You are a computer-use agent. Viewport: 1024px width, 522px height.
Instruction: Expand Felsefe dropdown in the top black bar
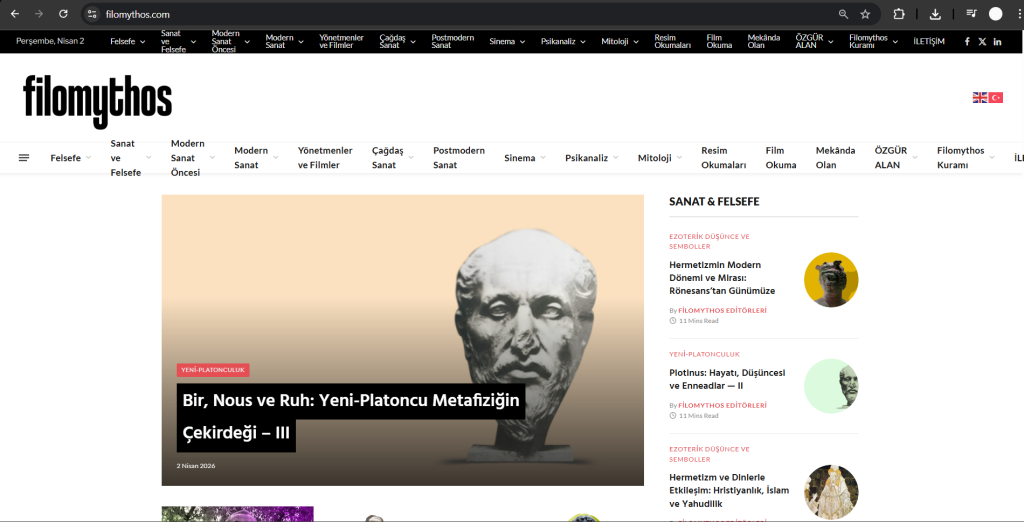coord(127,41)
